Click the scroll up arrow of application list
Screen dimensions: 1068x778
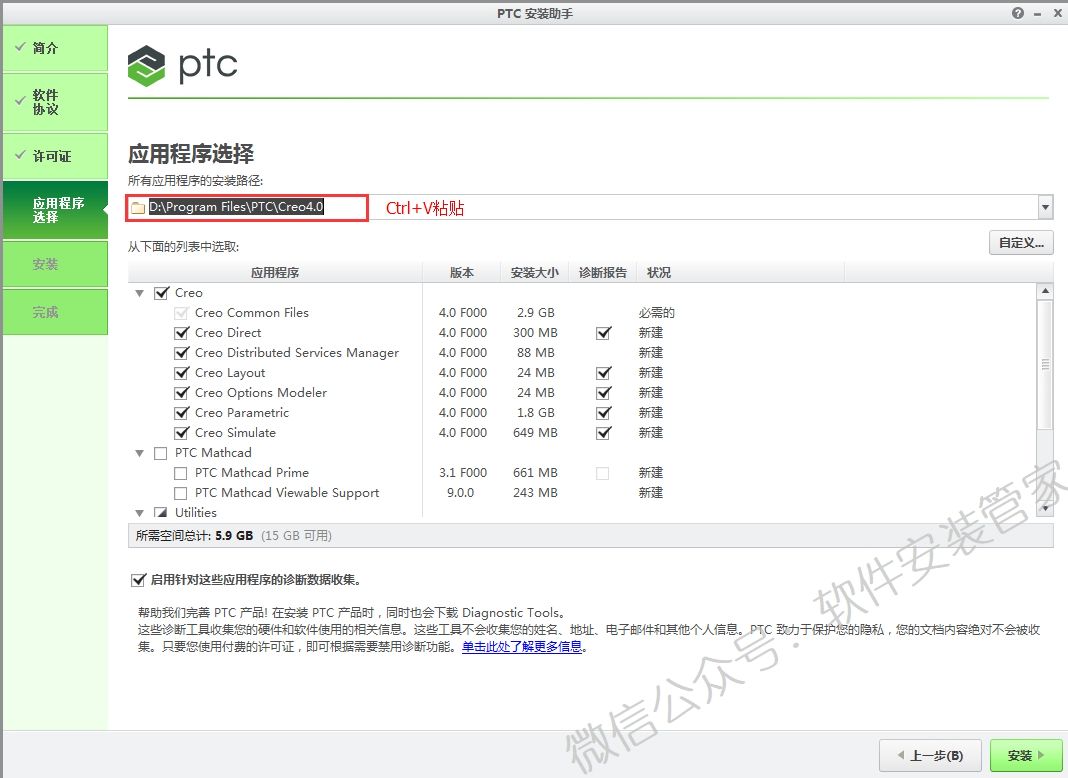coord(1045,291)
